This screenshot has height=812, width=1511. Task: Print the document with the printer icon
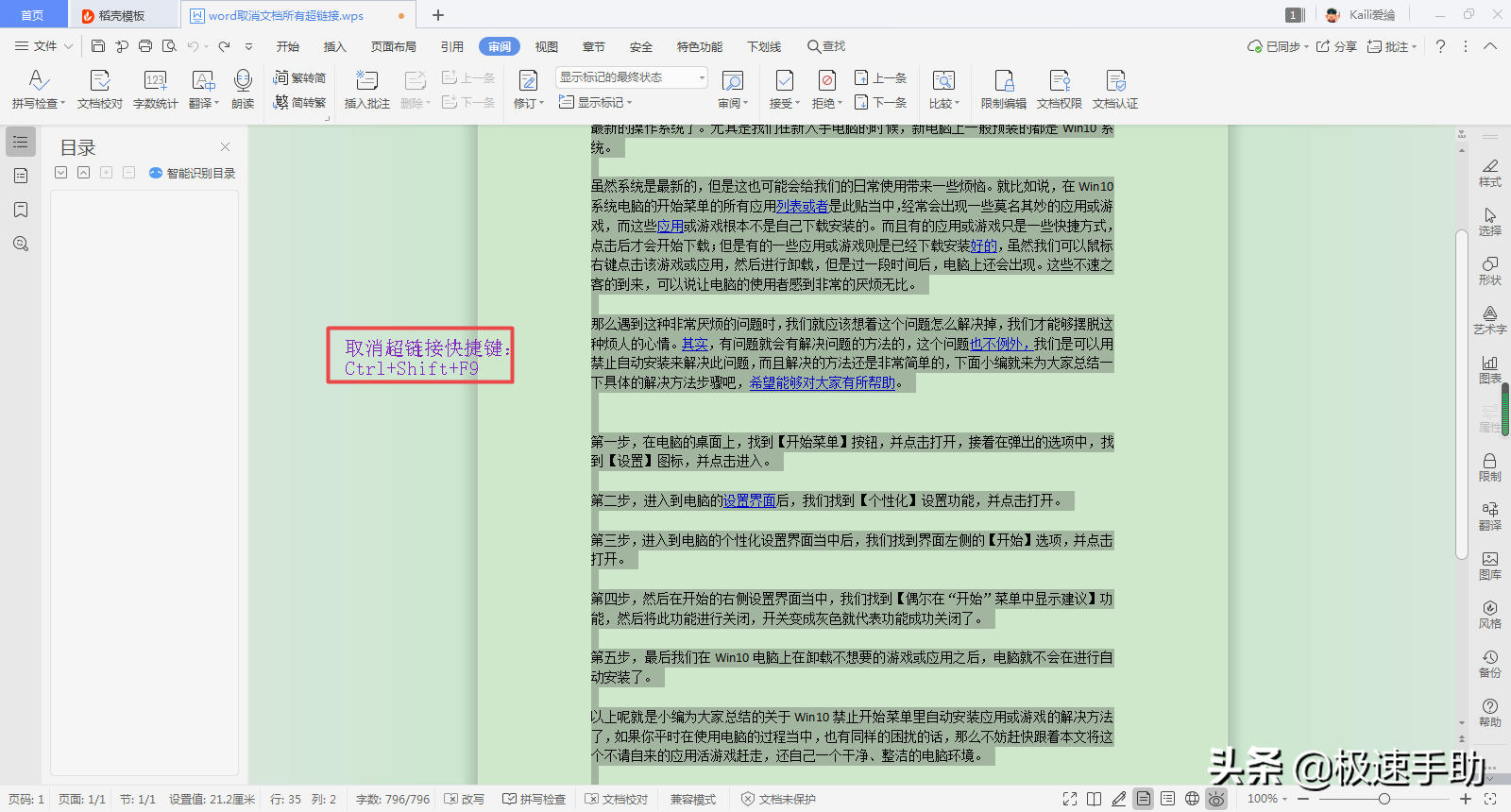(x=145, y=46)
